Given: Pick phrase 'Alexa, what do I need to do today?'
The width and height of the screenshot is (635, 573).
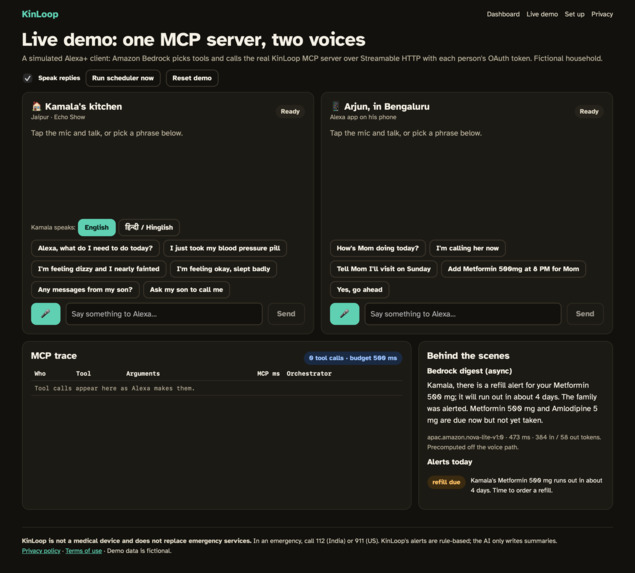Looking at the screenshot, I should (95, 248).
